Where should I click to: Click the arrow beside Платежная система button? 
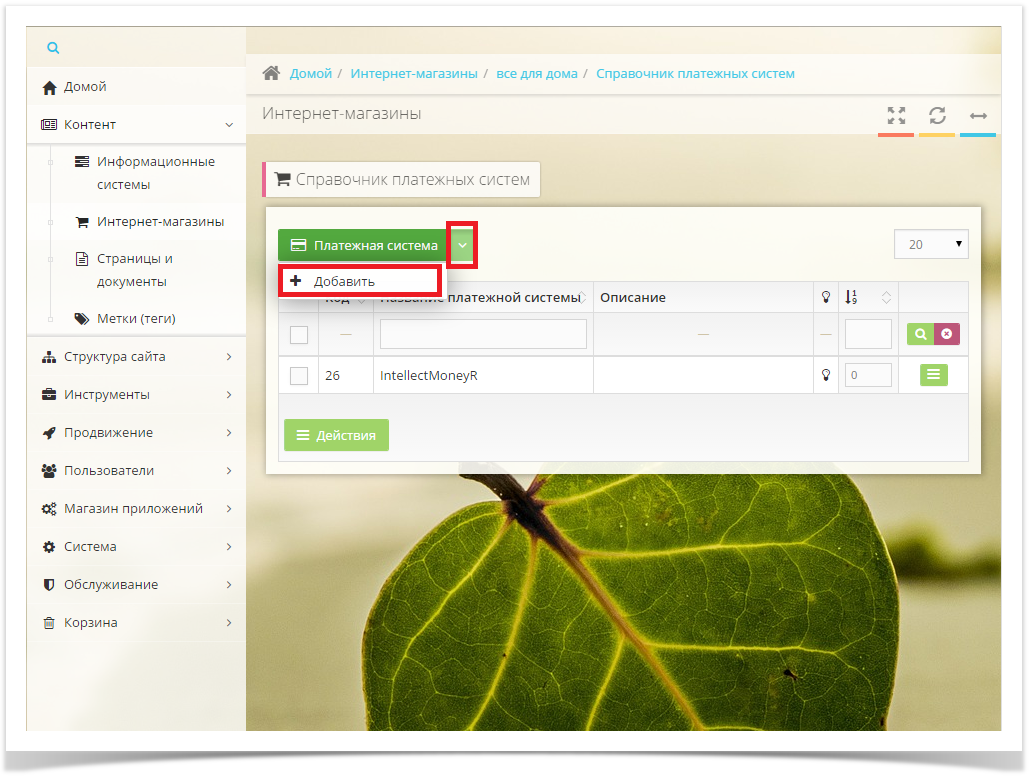(x=462, y=245)
